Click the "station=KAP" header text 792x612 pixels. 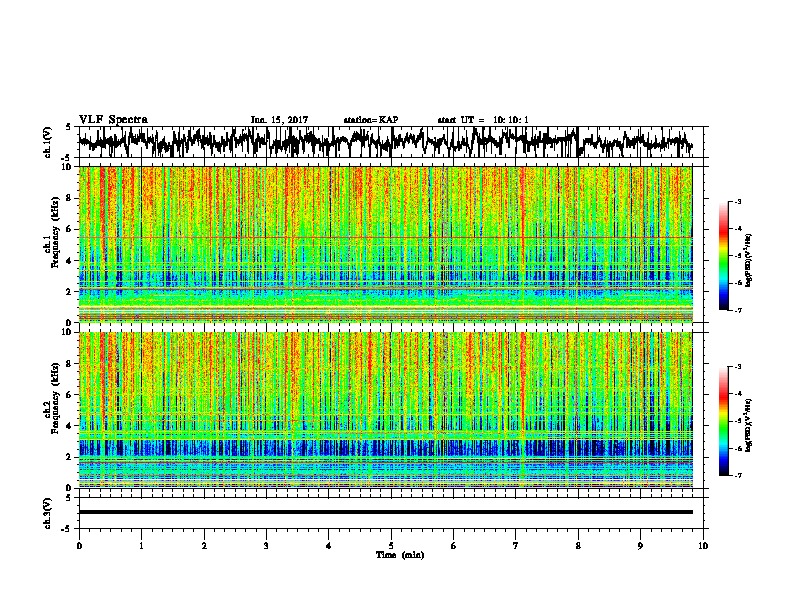click(371, 120)
